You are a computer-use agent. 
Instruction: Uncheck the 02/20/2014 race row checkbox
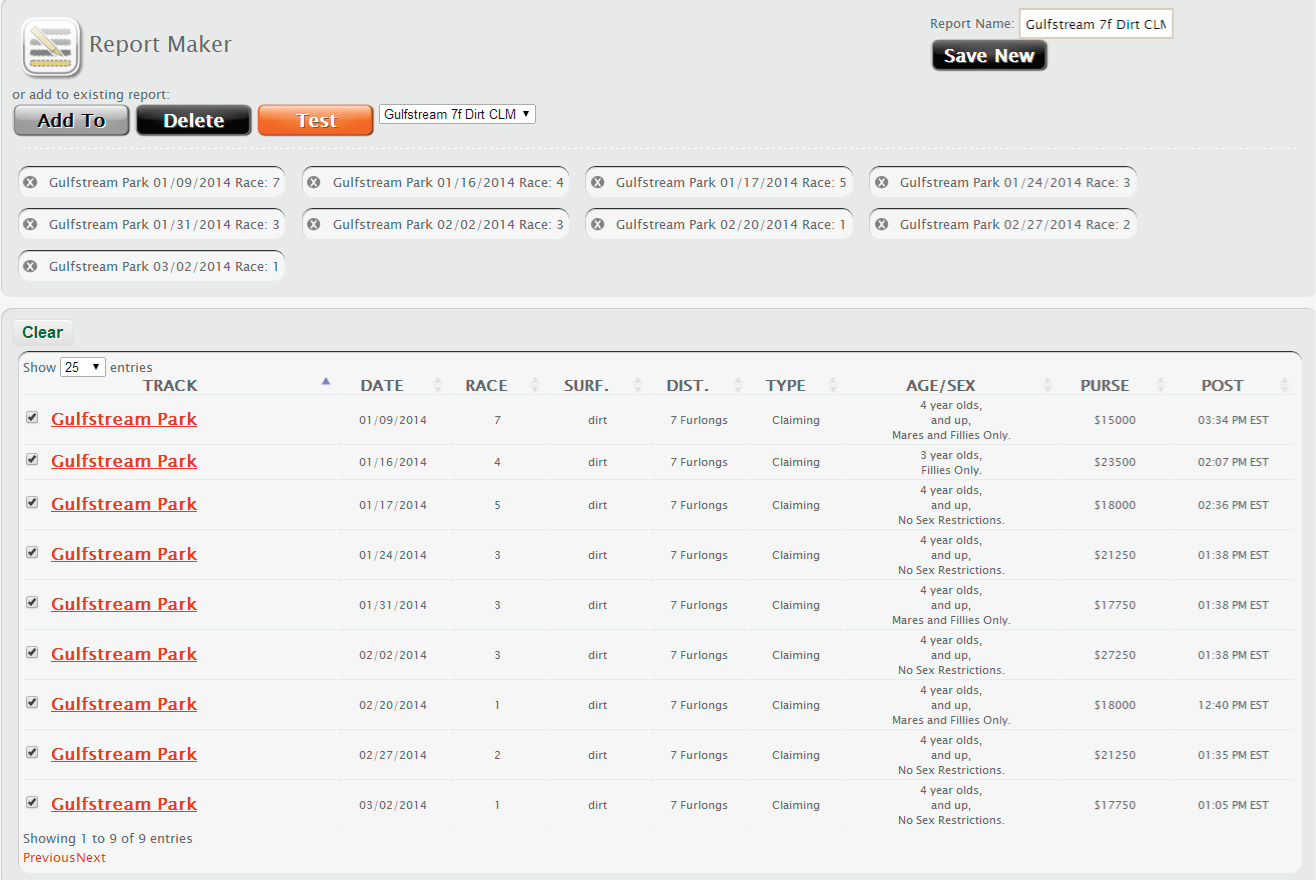(x=32, y=702)
